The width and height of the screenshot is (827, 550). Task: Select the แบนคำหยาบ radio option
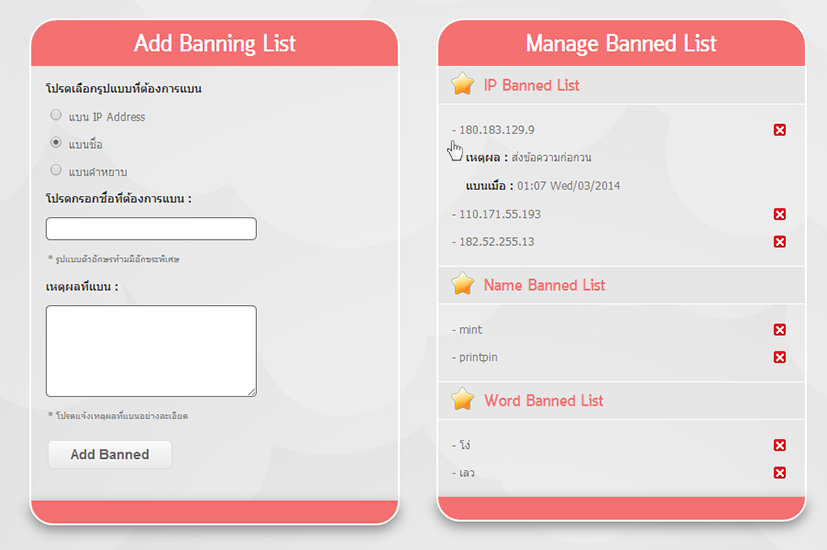click(x=55, y=170)
